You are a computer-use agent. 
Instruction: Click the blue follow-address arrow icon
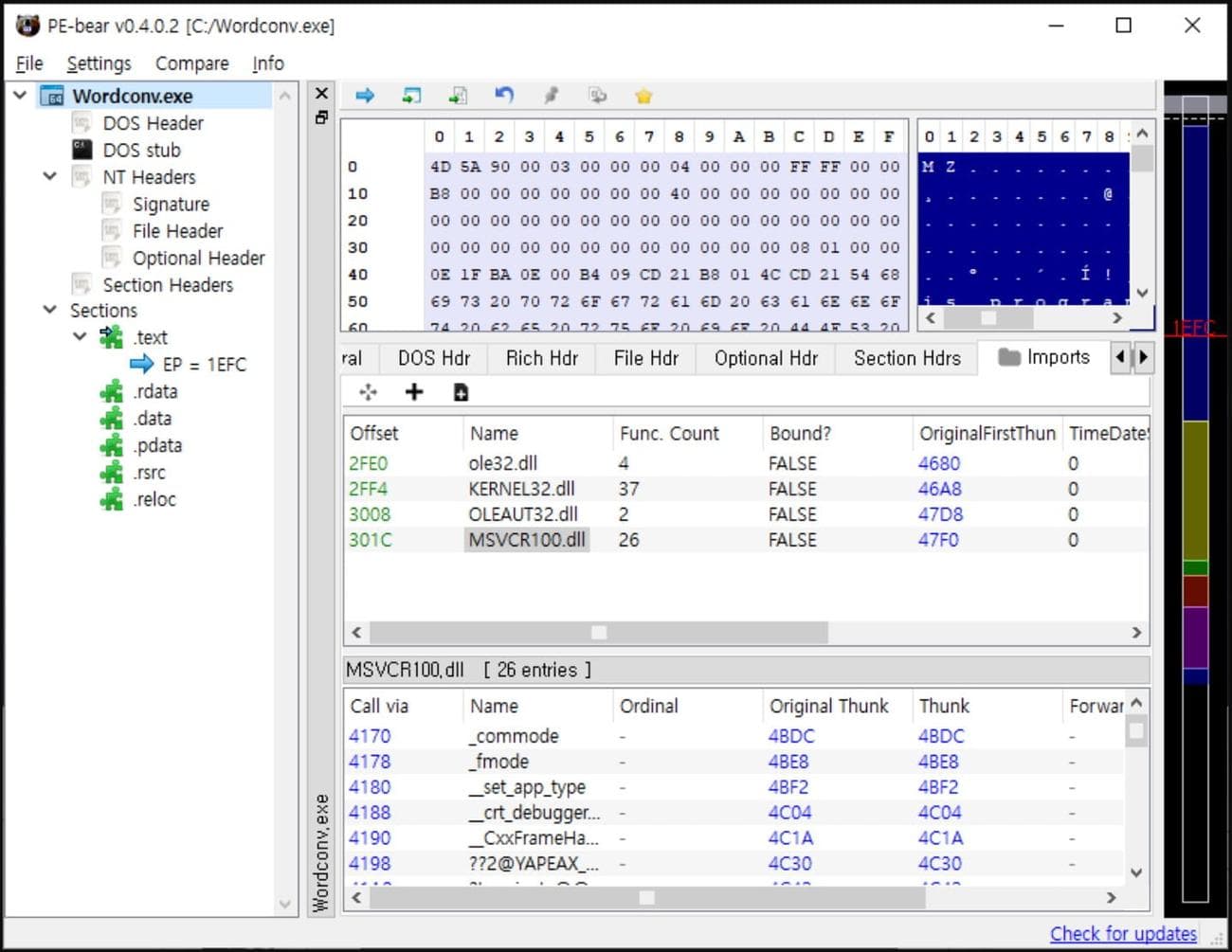(364, 95)
